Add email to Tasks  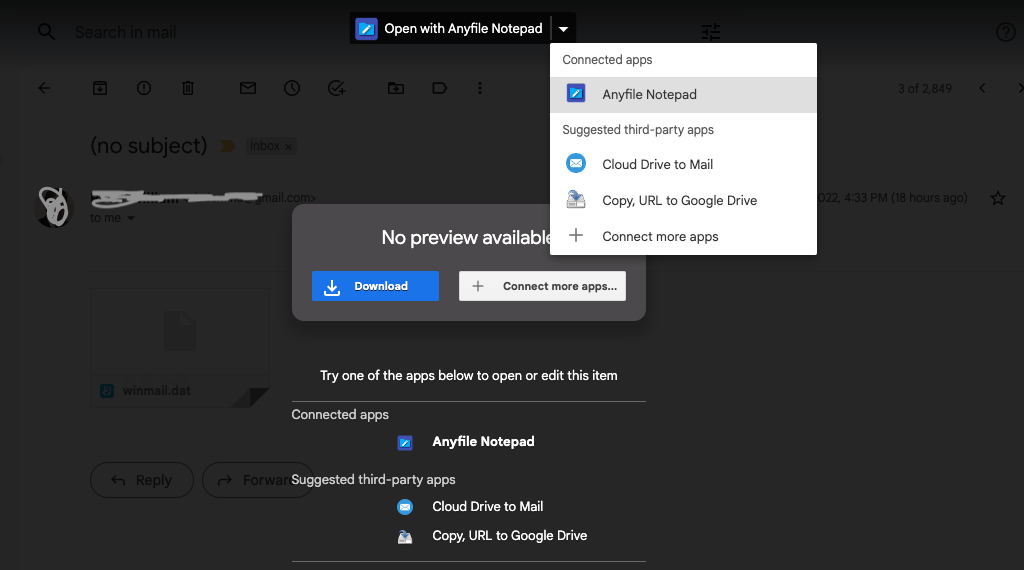click(336, 88)
